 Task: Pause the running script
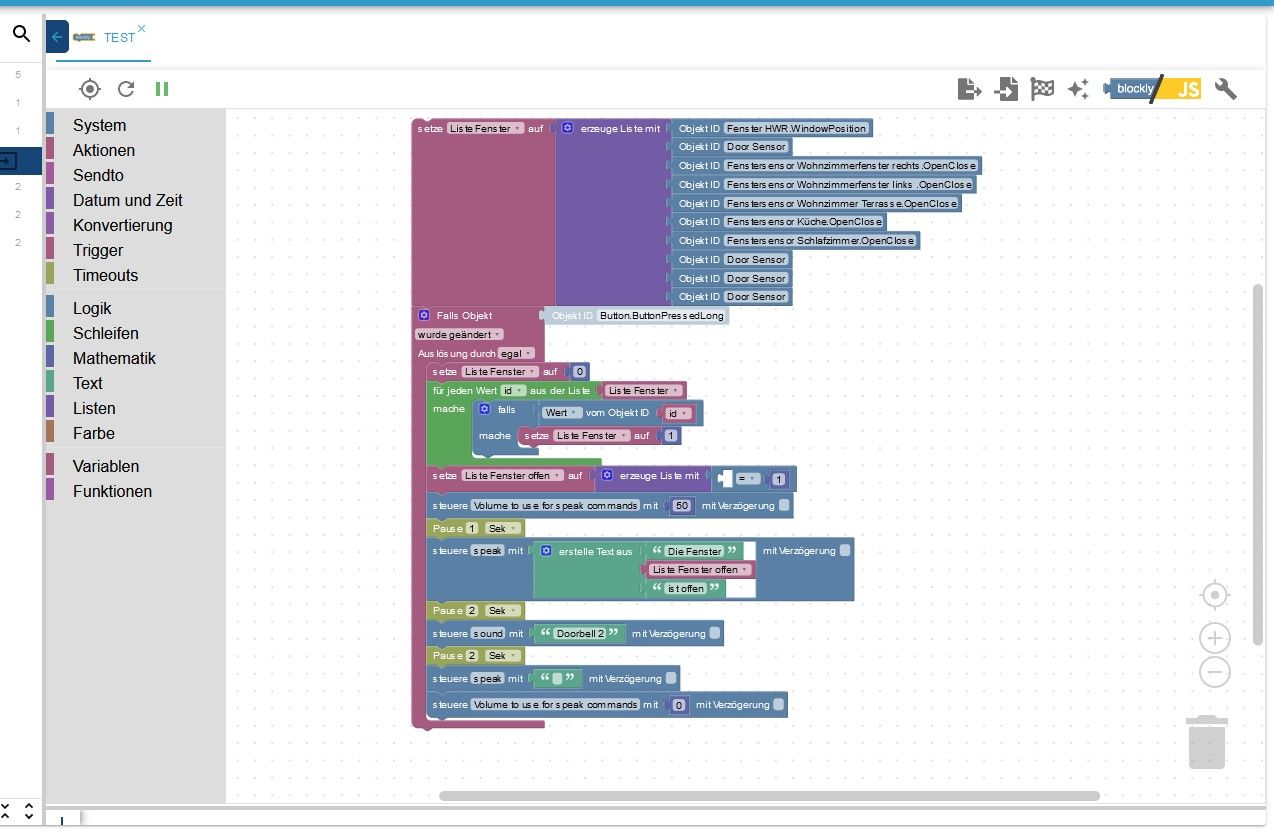[x=162, y=89]
